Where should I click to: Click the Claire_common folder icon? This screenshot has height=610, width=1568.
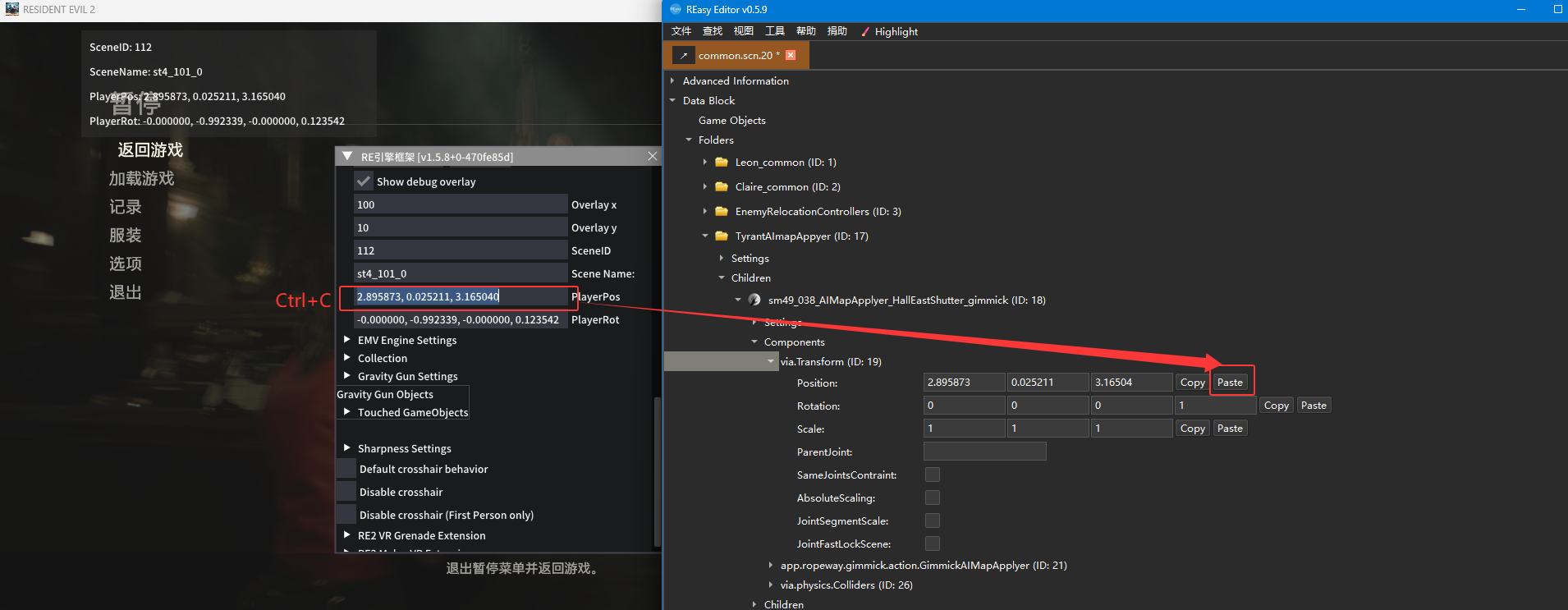click(x=722, y=186)
